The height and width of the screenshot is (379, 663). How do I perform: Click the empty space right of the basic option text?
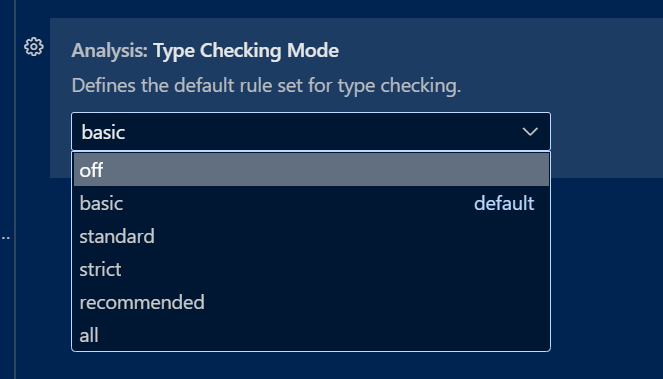pyautogui.click(x=296, y=203)
